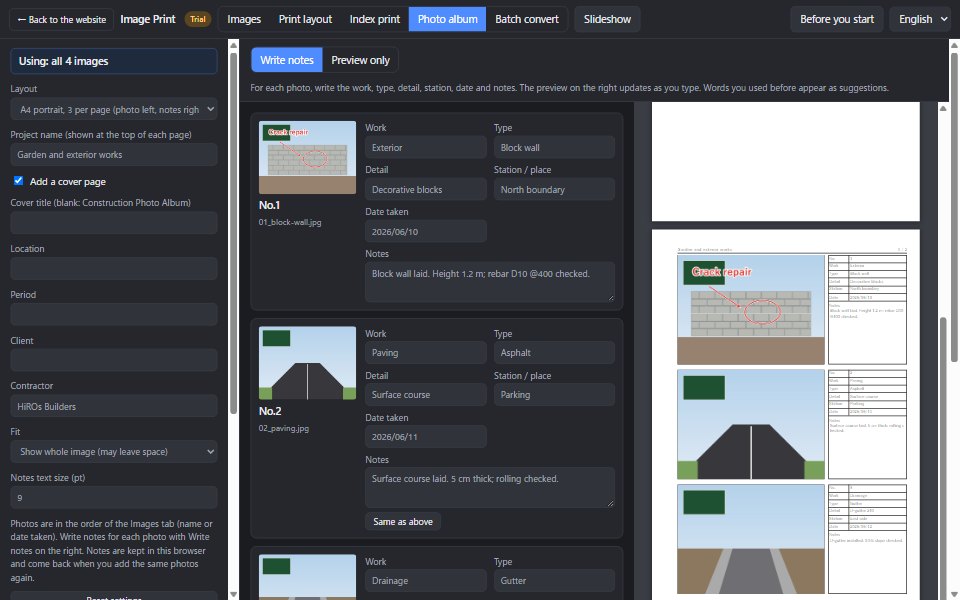This screenshot has height=600, width=960.
Task: Switch to Preview only mode
Action: pyautogui.click(x=360, y=60)
